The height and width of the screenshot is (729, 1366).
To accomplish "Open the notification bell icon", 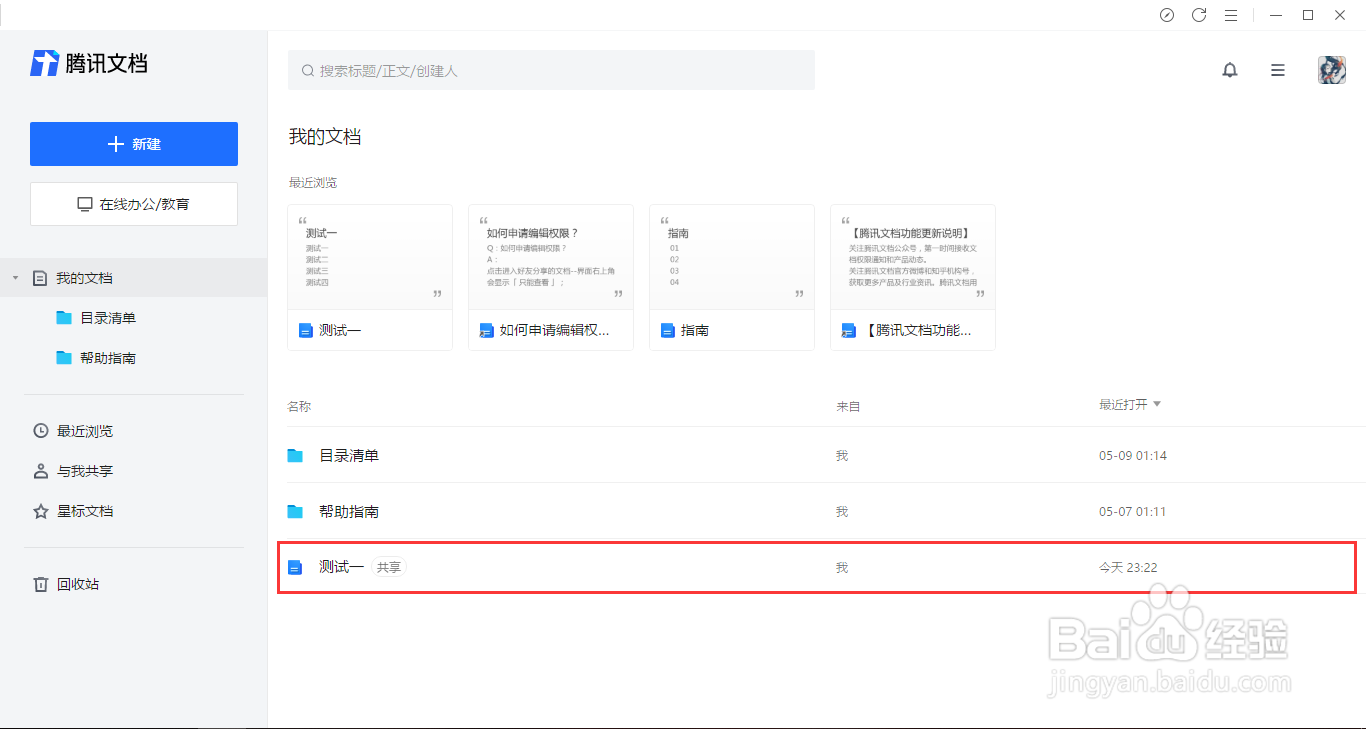I will pyautogui.click(x=1230, y=70).
